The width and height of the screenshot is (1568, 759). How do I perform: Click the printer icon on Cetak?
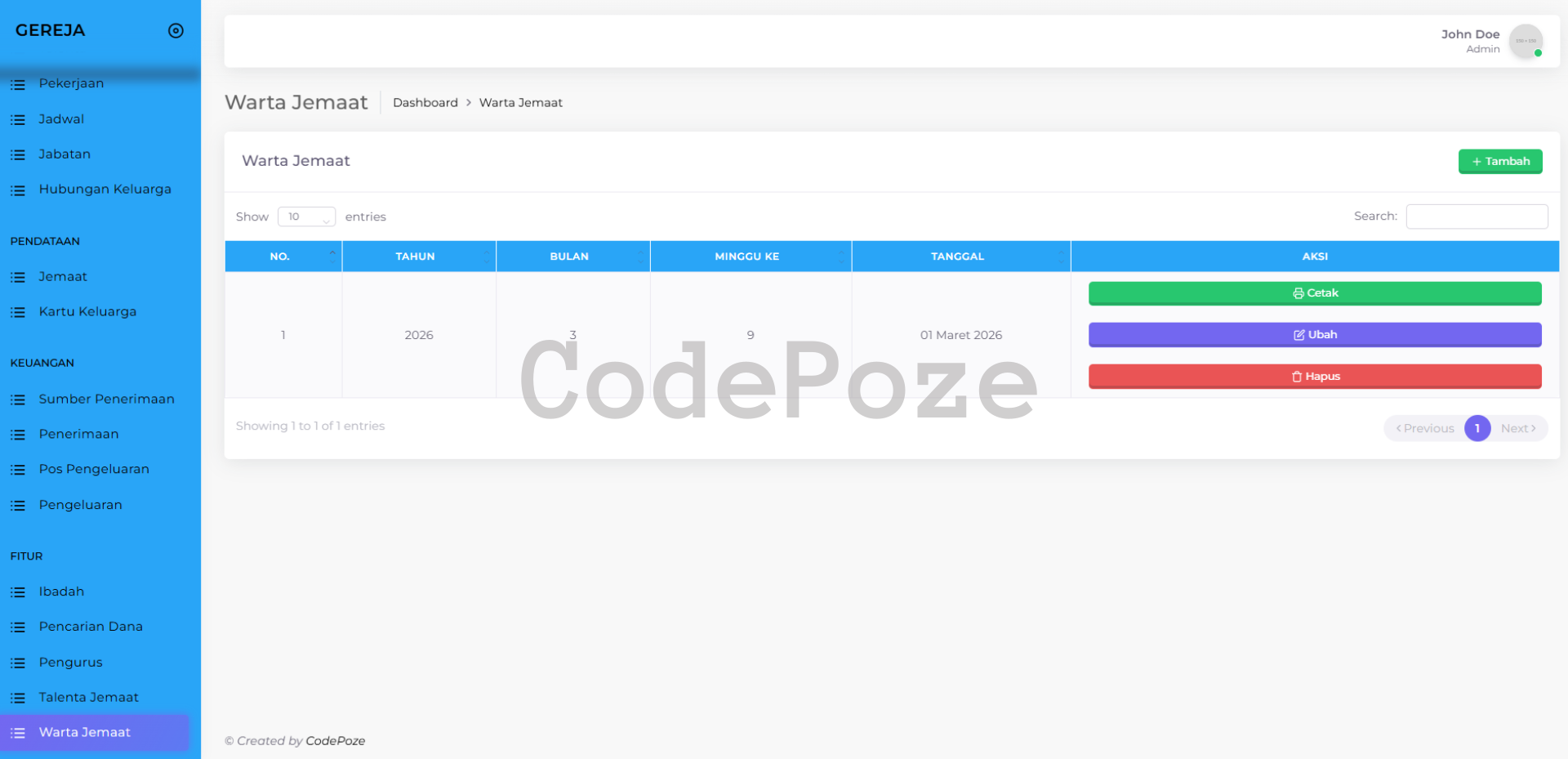[1298, 293]
